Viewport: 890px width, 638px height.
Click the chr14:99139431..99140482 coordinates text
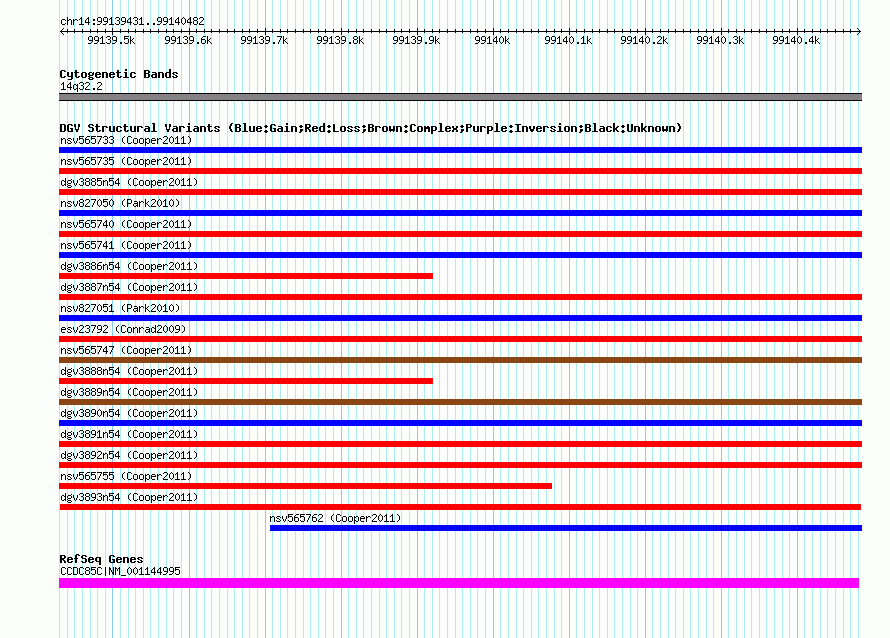click(x=132, y=21)
